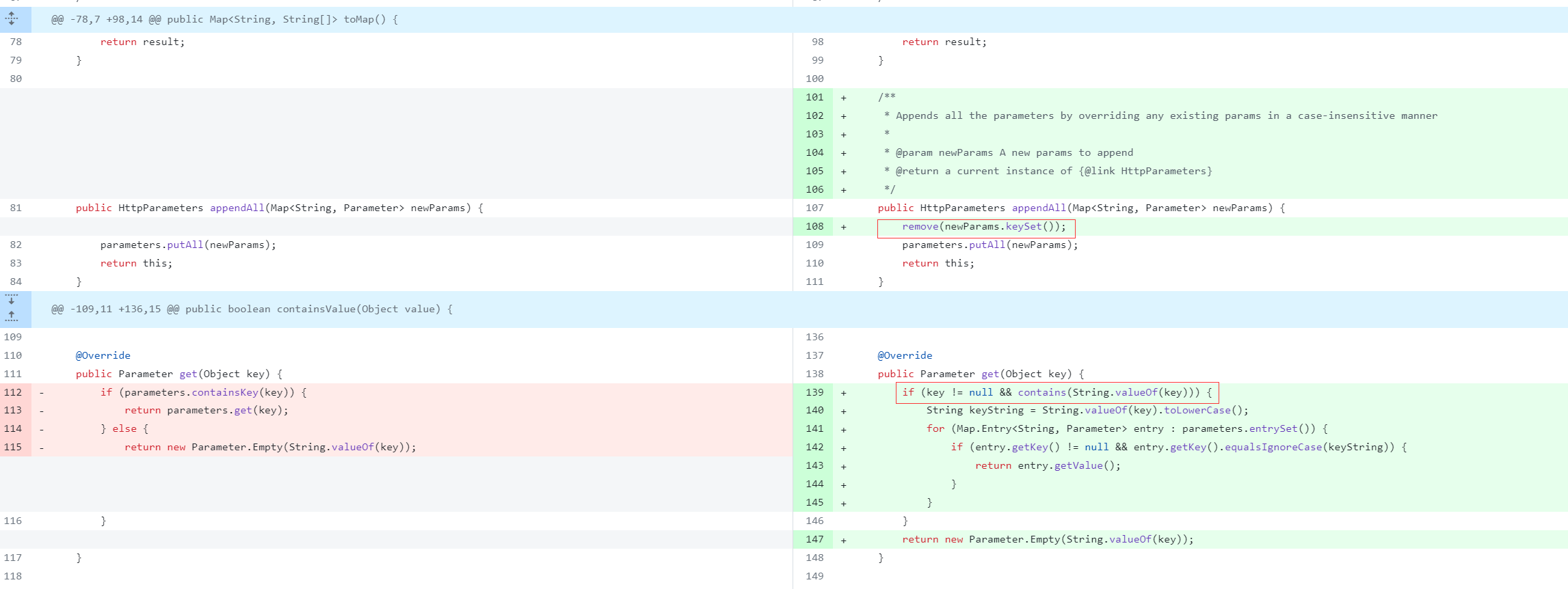1568x589 pixels.
Task: Click 'return this;' on old line 83
Action: tap(136, 263)
